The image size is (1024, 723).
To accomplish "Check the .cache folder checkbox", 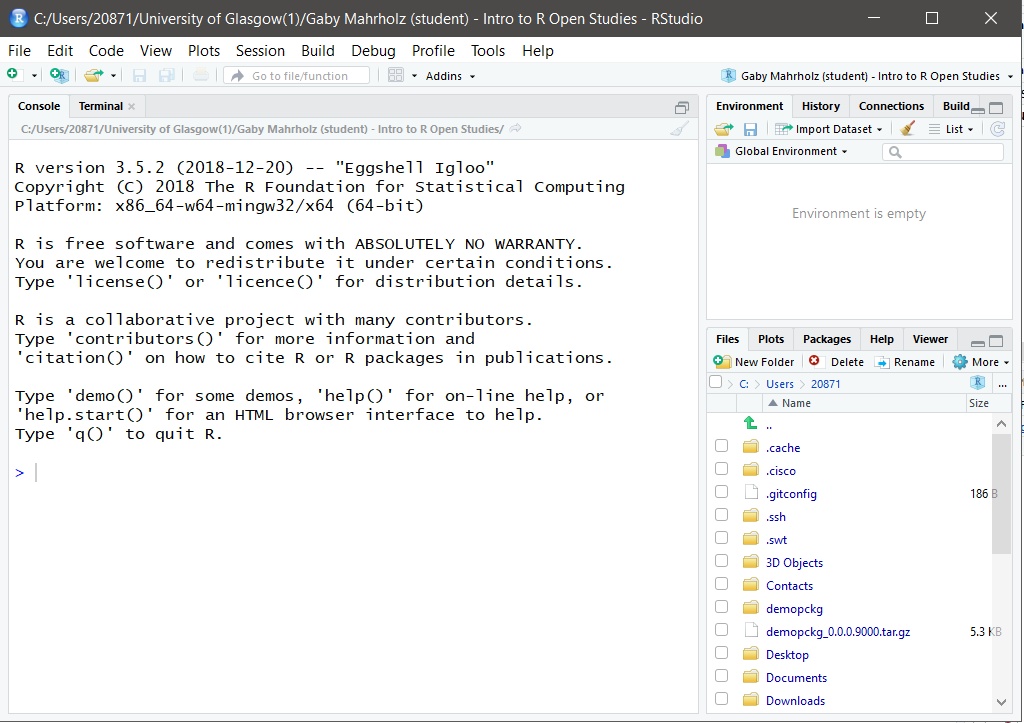I will 721,445.
